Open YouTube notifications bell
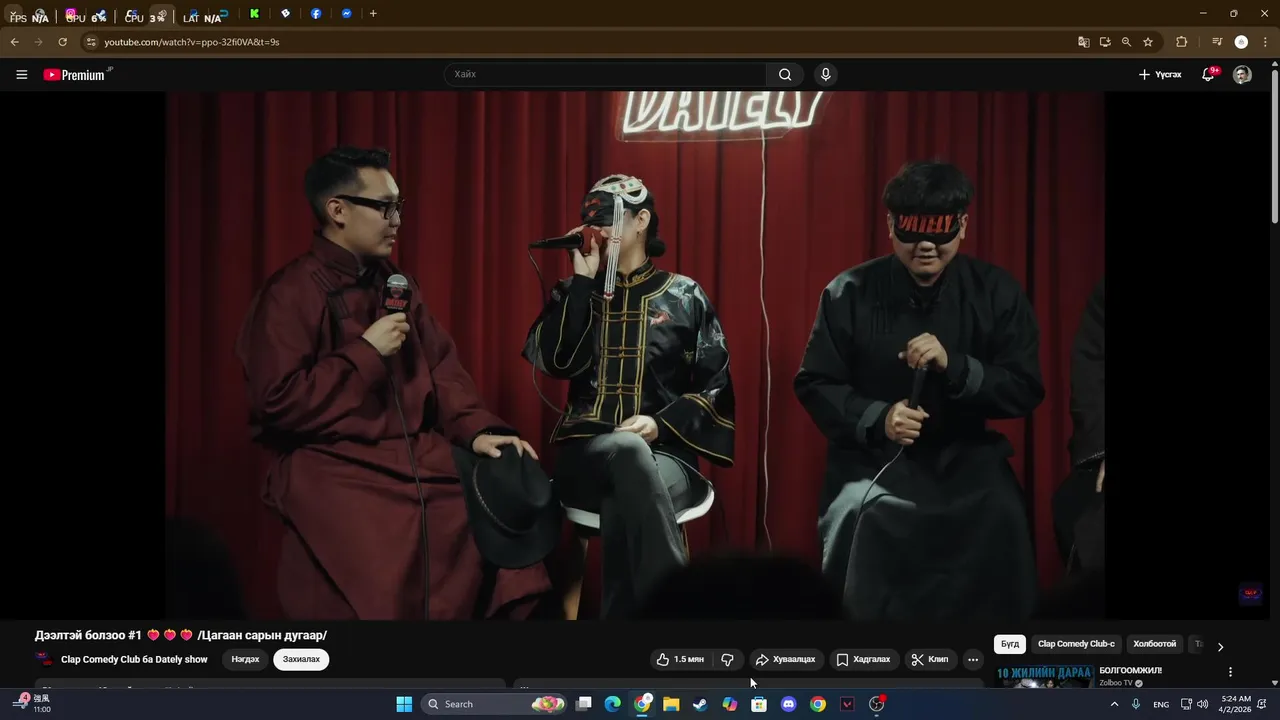 tap(1208, 75)
